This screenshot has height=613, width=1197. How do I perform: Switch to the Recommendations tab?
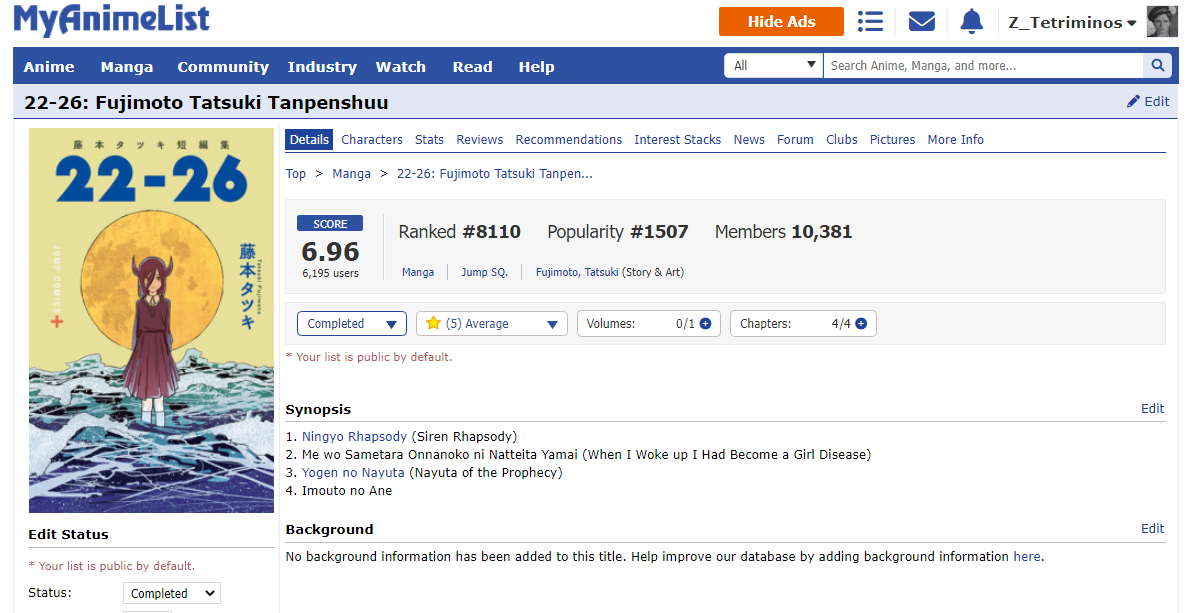click(x=569, y=140)
